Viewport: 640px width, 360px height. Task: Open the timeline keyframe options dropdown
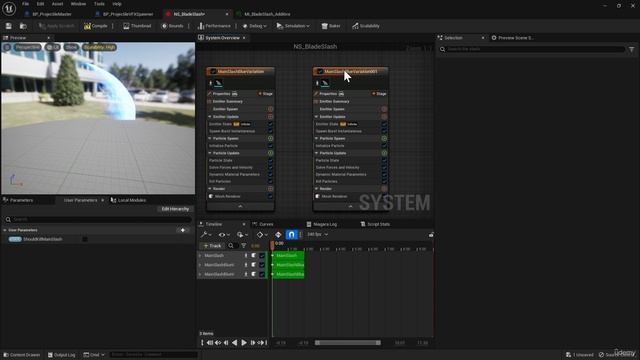click(x=262, y=235)
